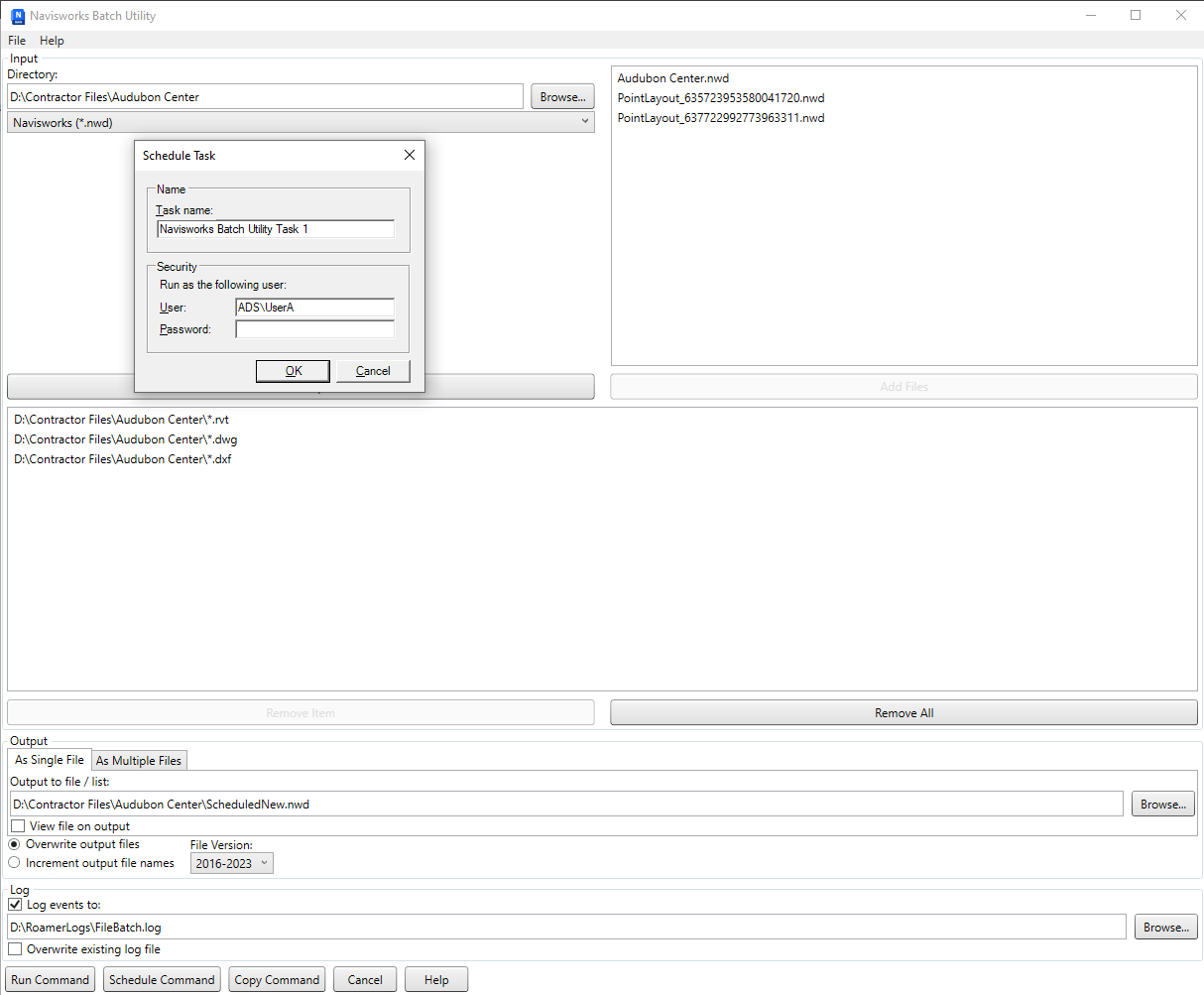Screen dimensions: 1204x995
Task: Select the *.dwg entry in queue list
Action: [x=126, y=439]
